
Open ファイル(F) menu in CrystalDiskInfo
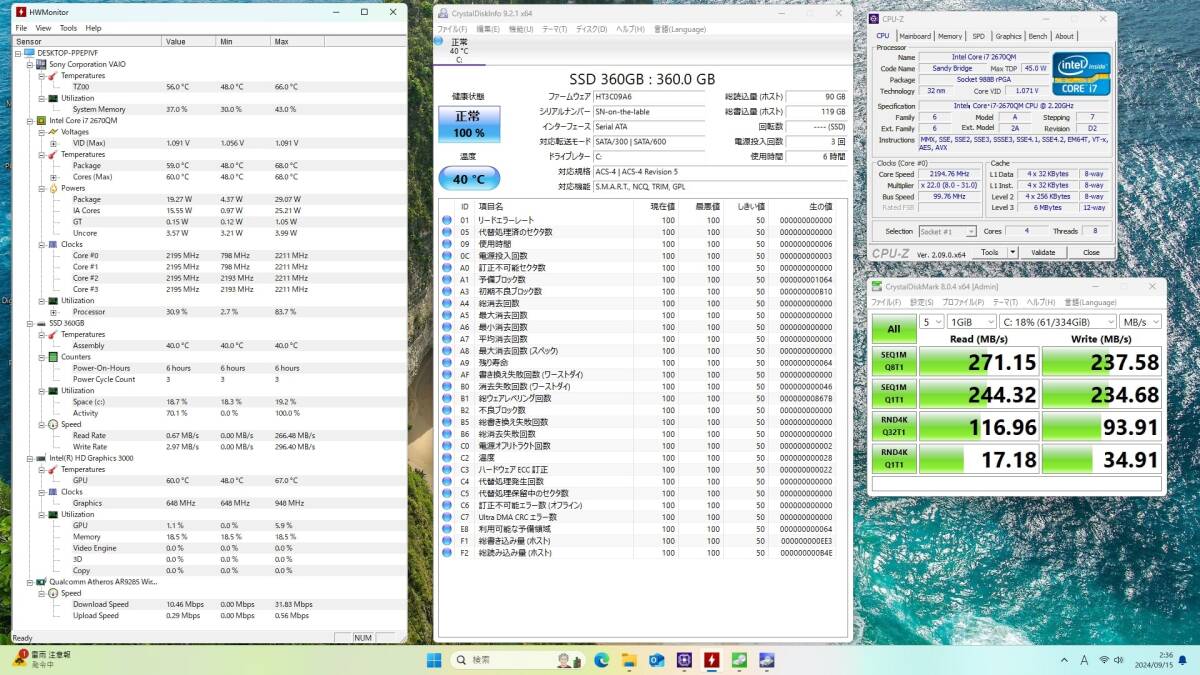pyautogui.click(x=452, y=29)
